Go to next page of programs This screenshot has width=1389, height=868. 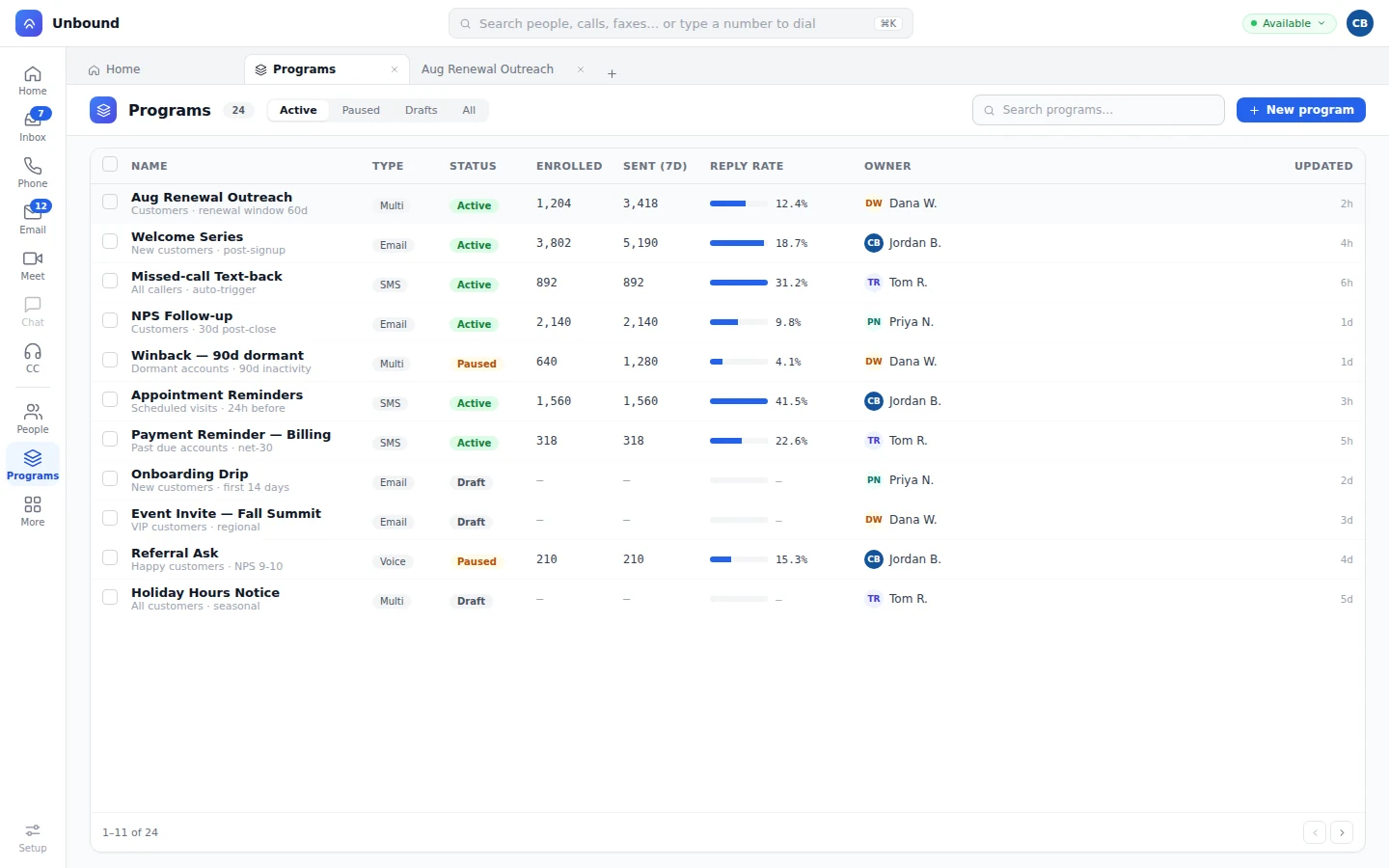pyautogui.click(x=1342, y=832)
